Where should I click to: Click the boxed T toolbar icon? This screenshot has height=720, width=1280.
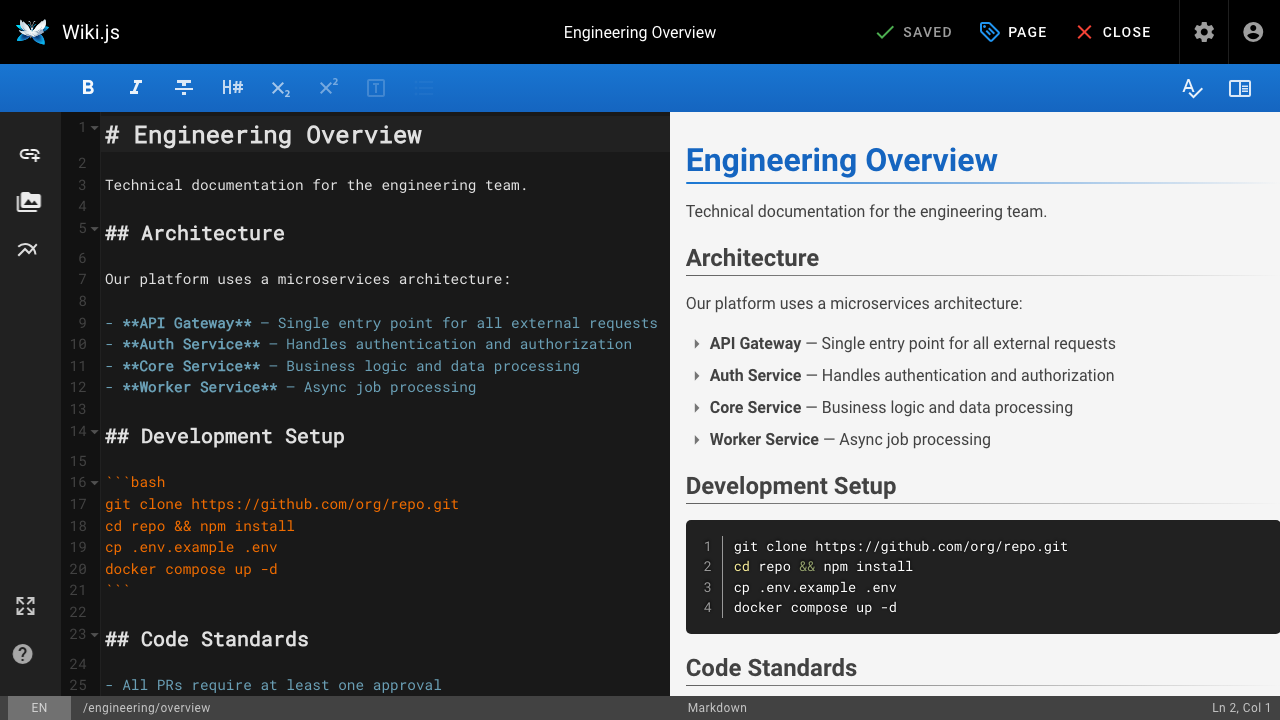[x=376, y=88]
